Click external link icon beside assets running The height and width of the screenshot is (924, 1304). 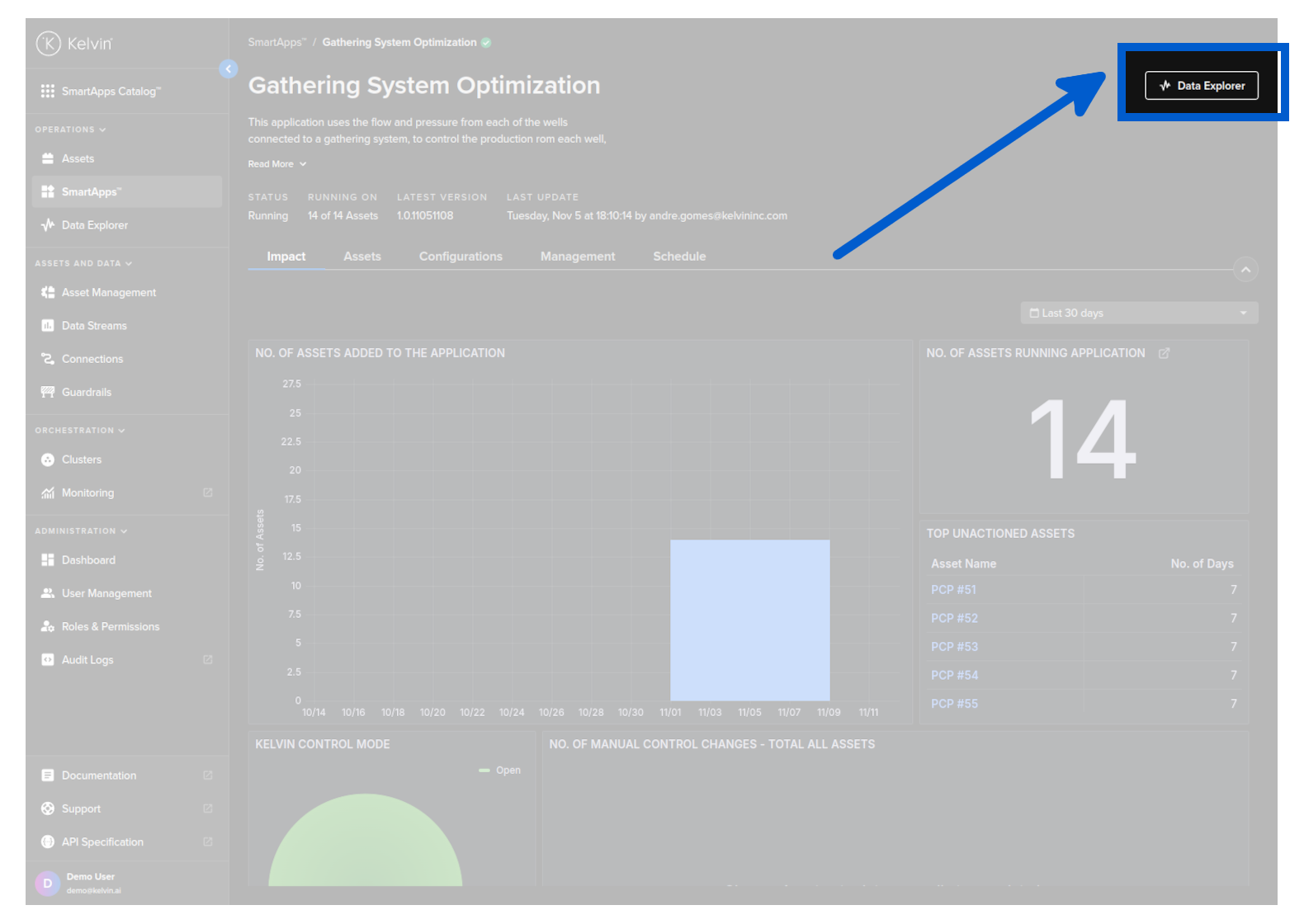[x=1164, y=353]
